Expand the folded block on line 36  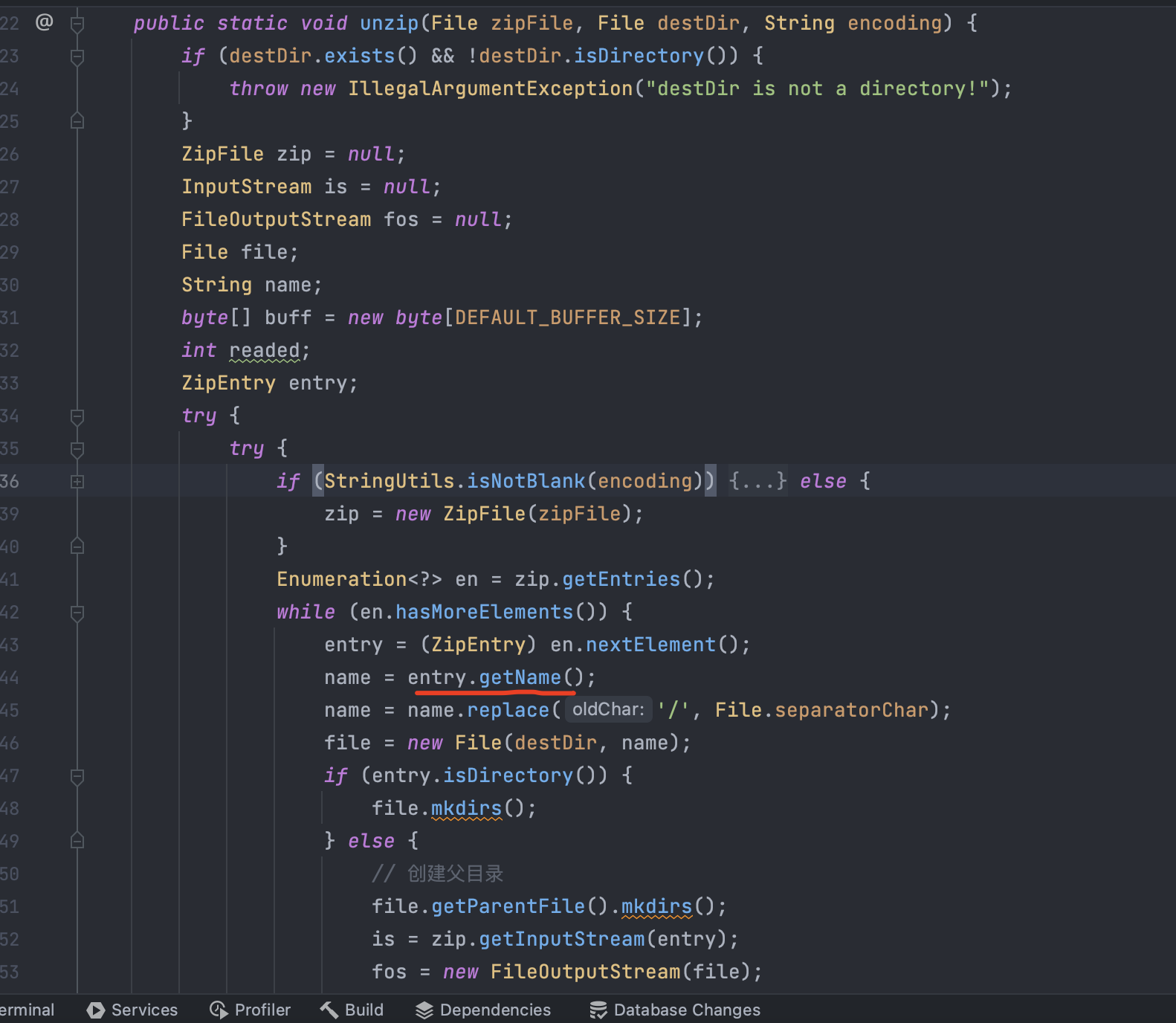coord(77,482)
